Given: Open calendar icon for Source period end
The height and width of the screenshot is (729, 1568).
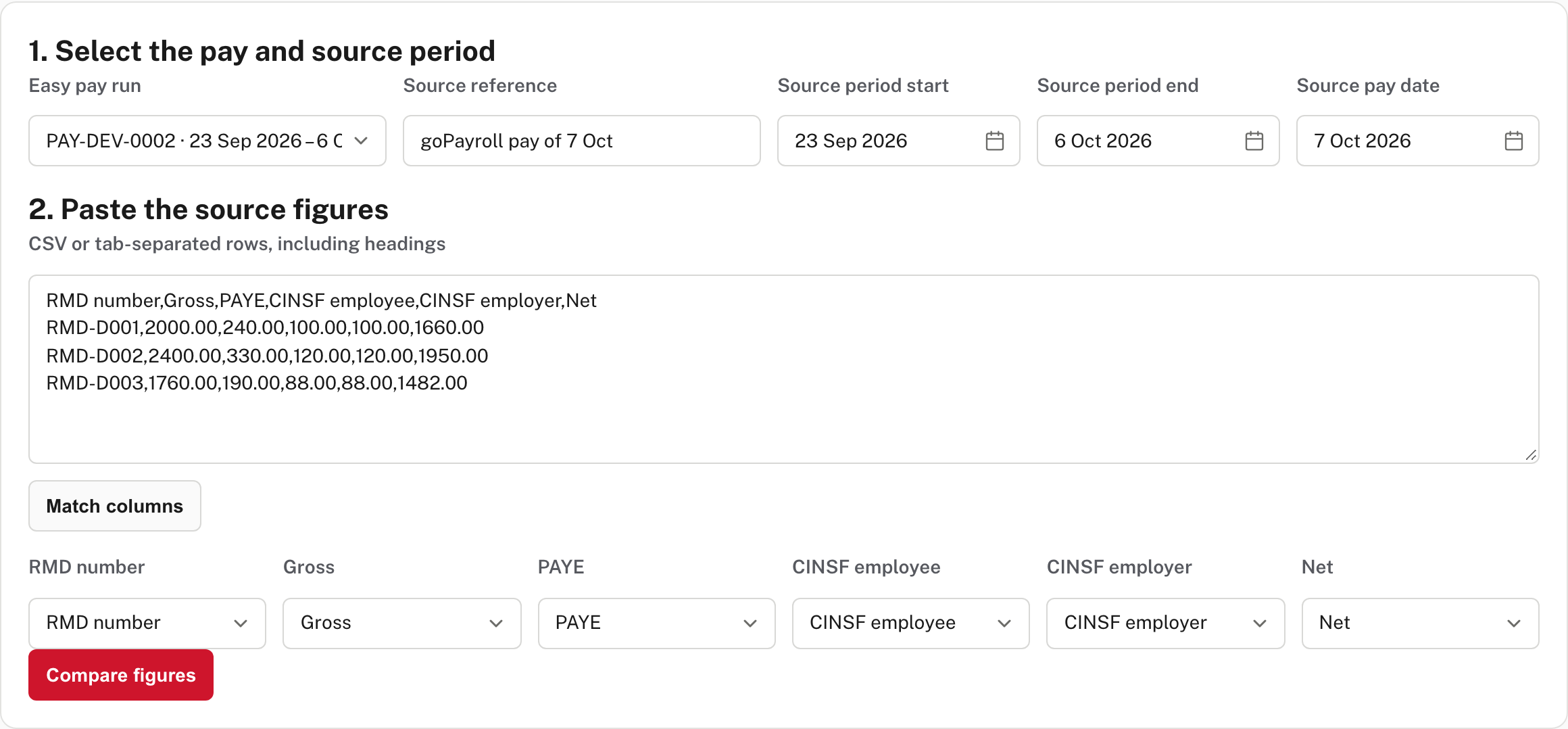Looking at the screenshot, I should point(1254,141).
